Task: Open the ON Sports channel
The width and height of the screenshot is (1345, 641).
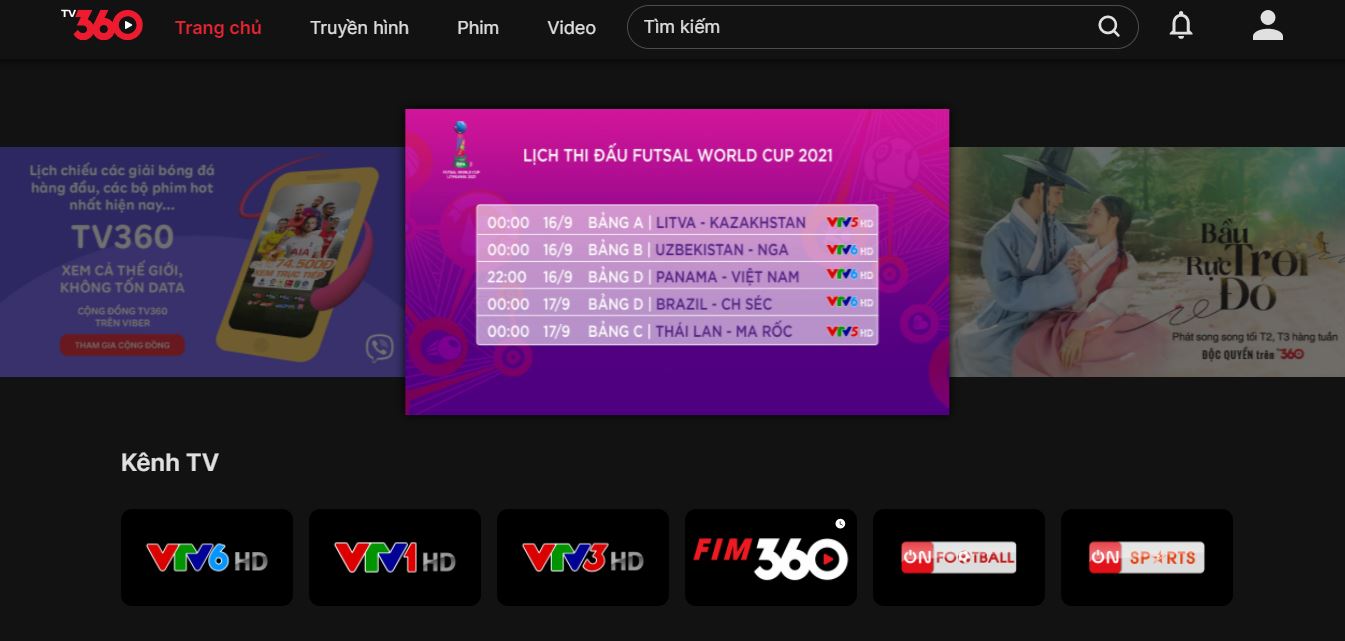Action: pos(1147,557)
